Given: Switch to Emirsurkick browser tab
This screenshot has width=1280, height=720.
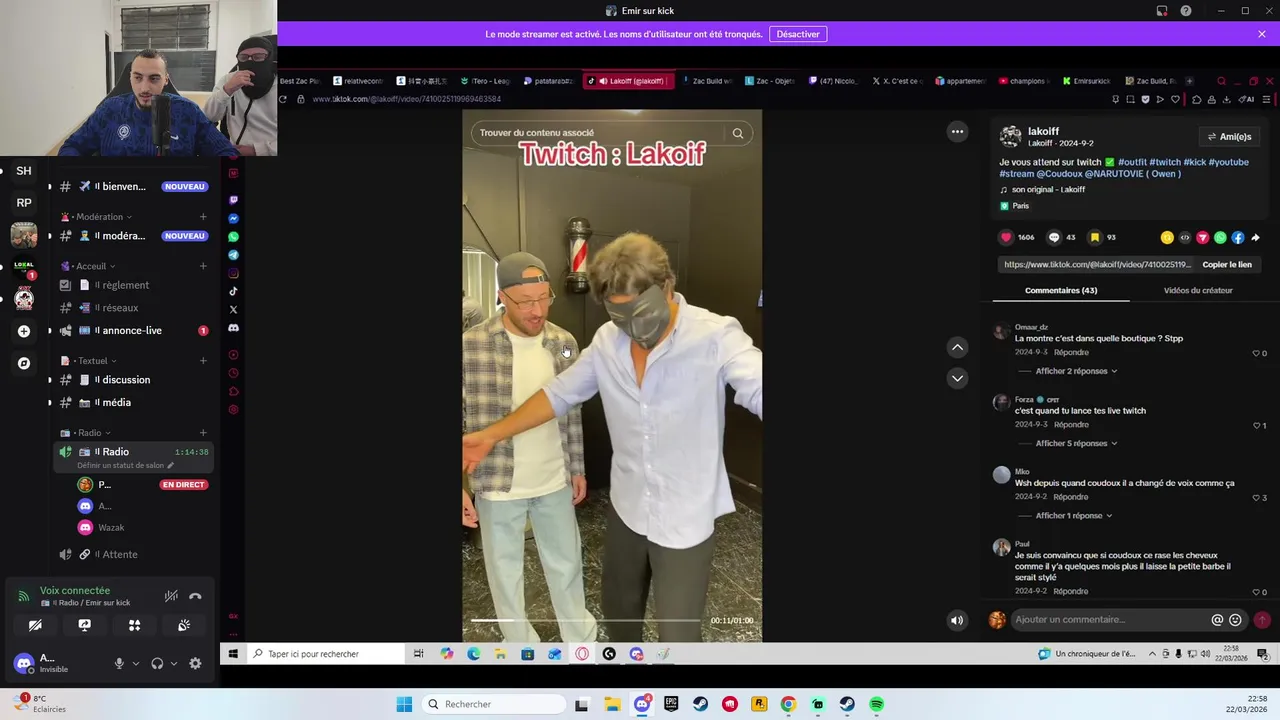Looking at the screenshot, I should (x=1085, y=81).
